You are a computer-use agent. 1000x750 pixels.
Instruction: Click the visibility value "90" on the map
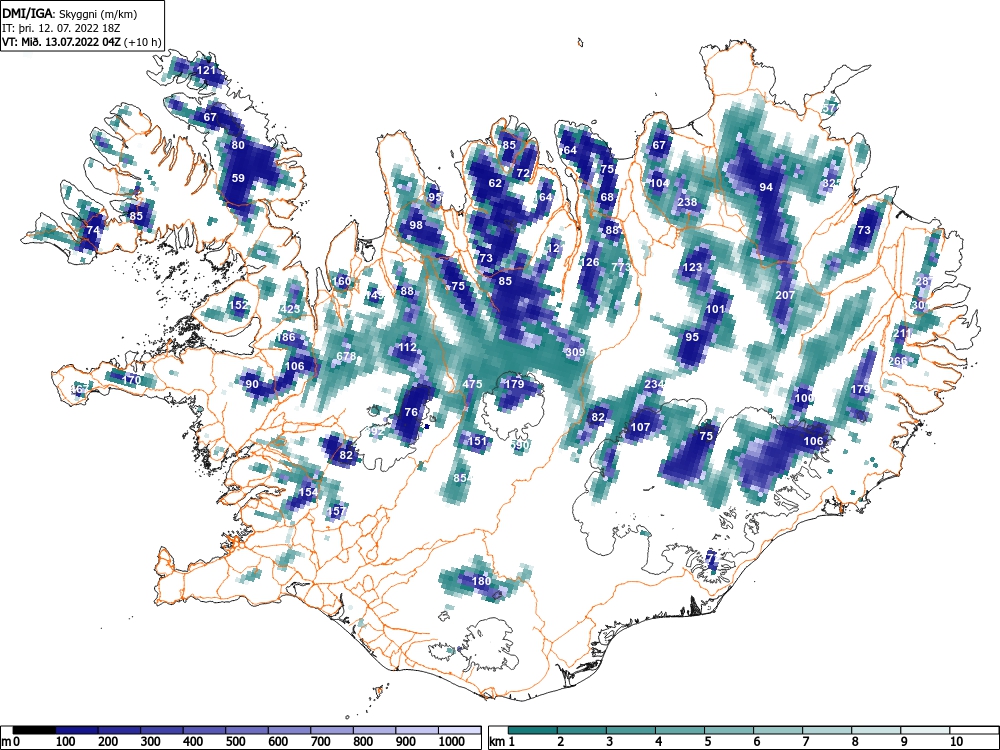(253, 384)
